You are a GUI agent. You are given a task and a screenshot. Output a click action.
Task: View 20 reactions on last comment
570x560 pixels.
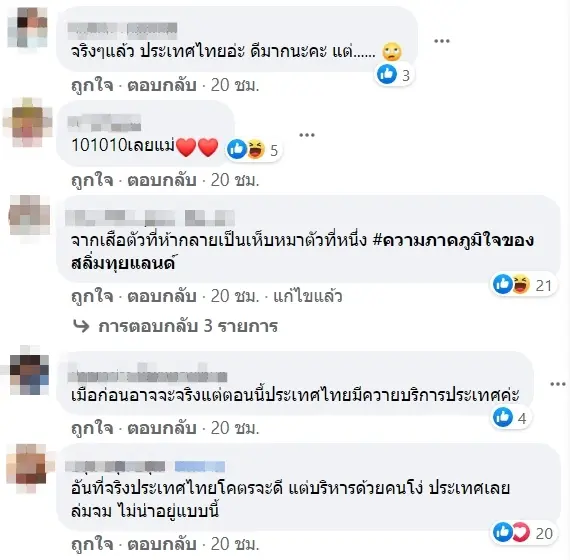[523, 533]
